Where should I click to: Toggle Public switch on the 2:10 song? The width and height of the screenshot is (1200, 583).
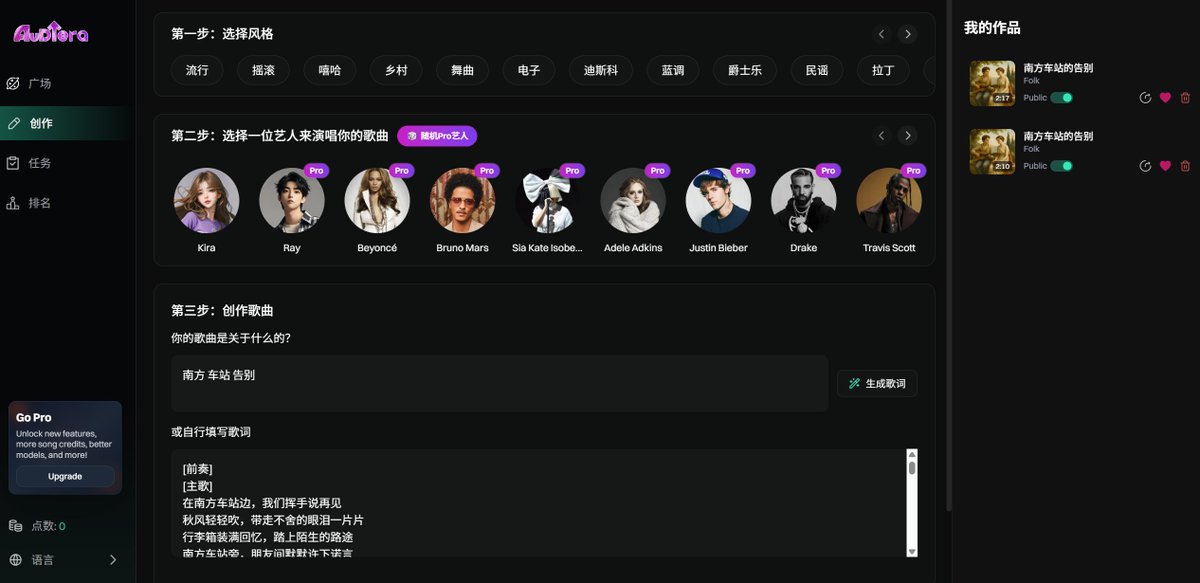point(1061,166)
